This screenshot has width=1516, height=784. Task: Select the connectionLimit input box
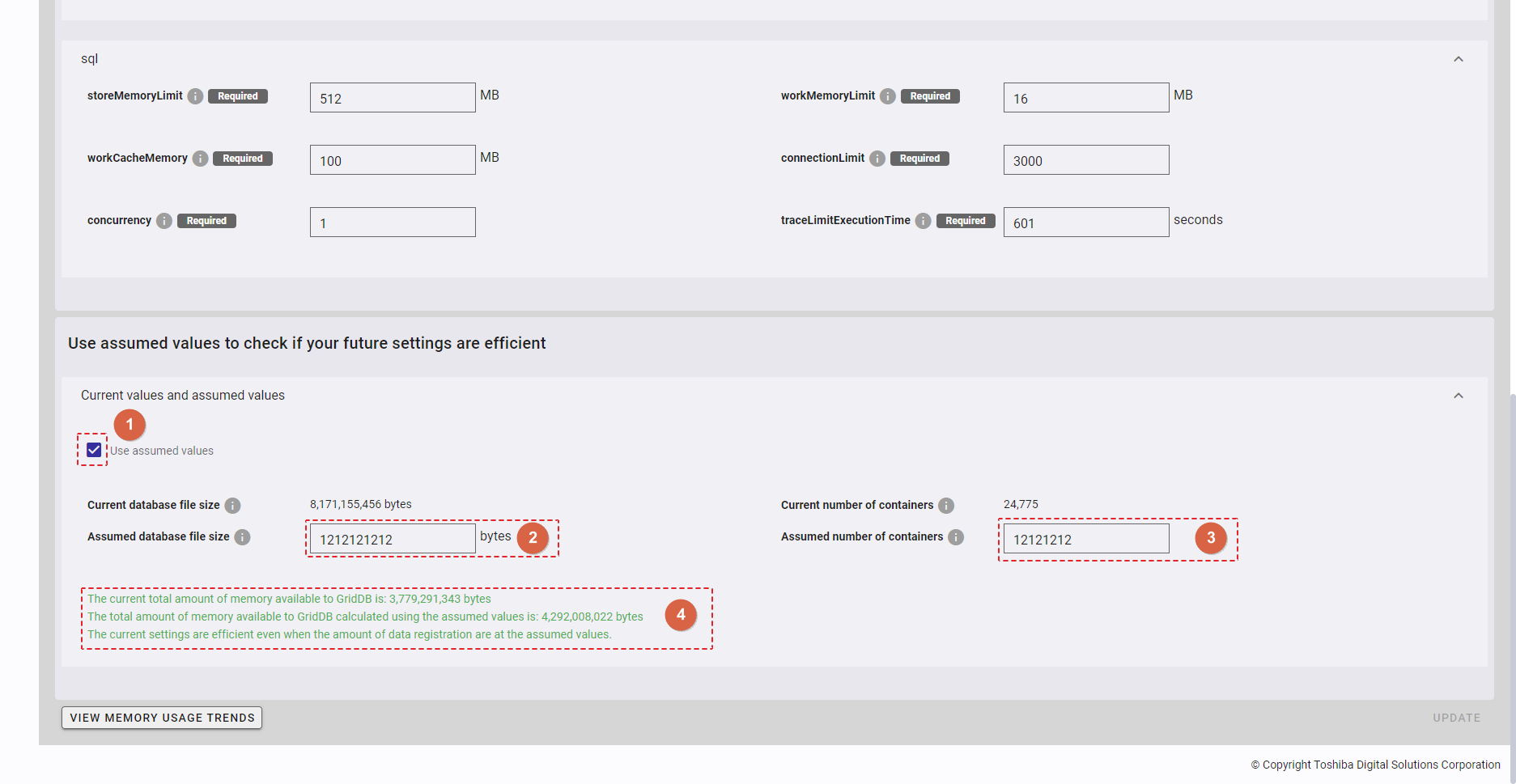(x=1085, y=160)
